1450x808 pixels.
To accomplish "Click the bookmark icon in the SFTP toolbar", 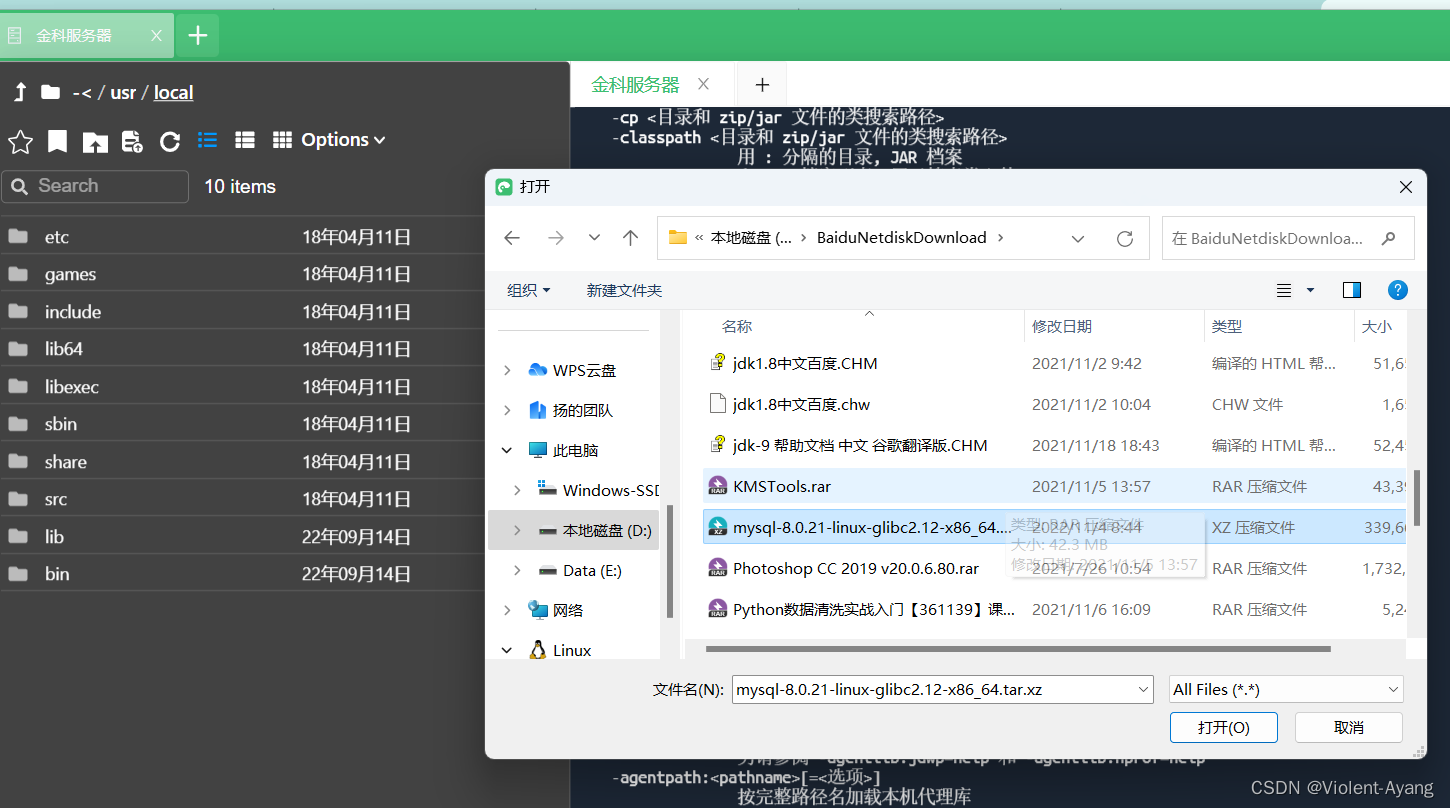I will click(x=58, y=141).
